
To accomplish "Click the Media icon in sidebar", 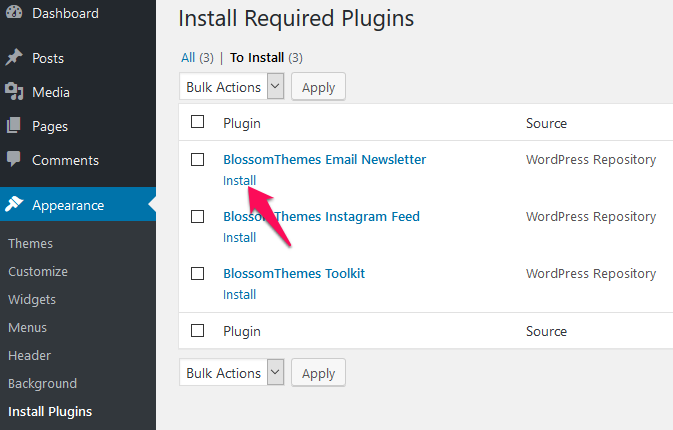I will click(14, 91).
